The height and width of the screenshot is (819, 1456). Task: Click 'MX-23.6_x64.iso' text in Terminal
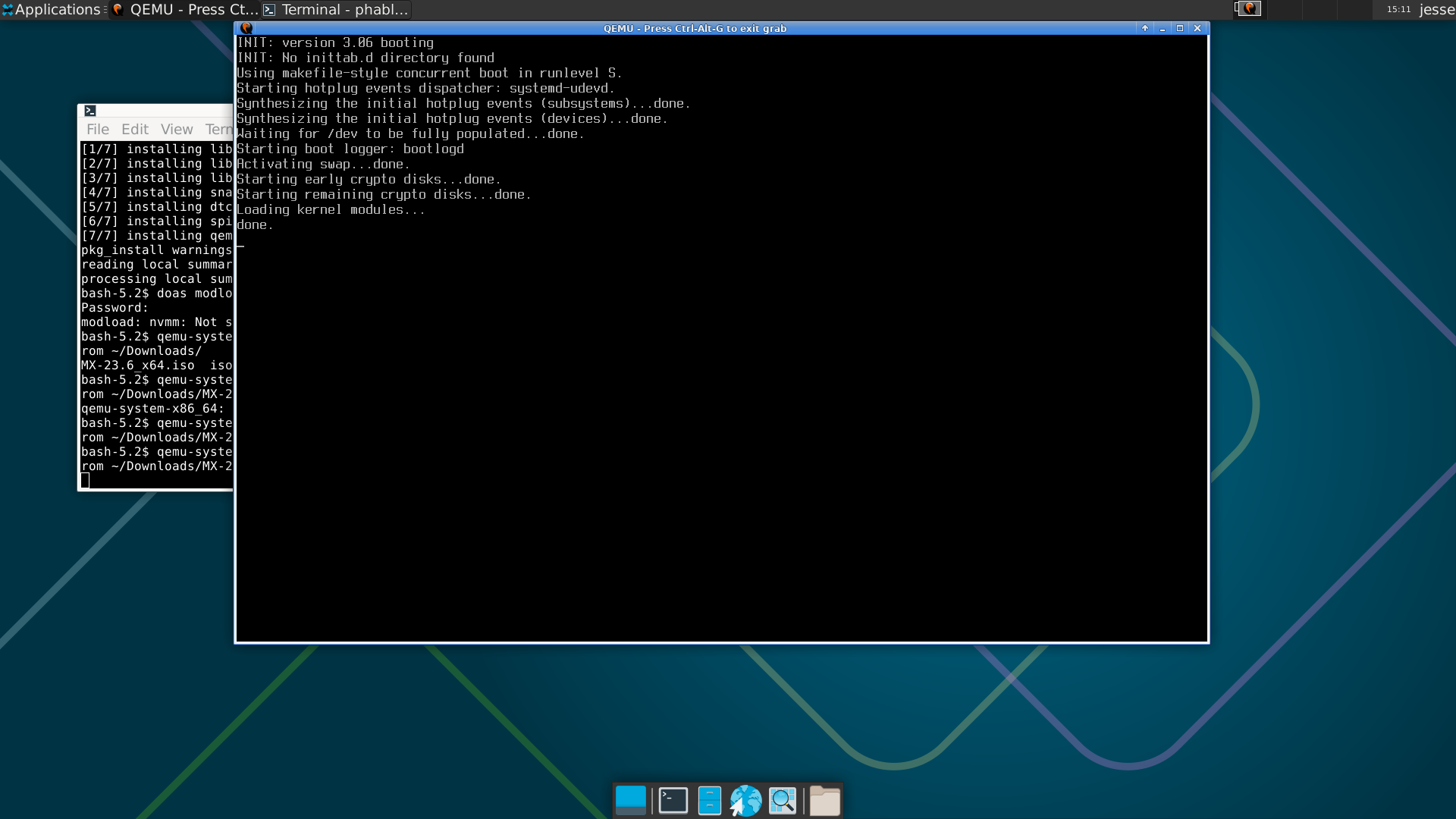pyautogui.click(x=138, y=366)
